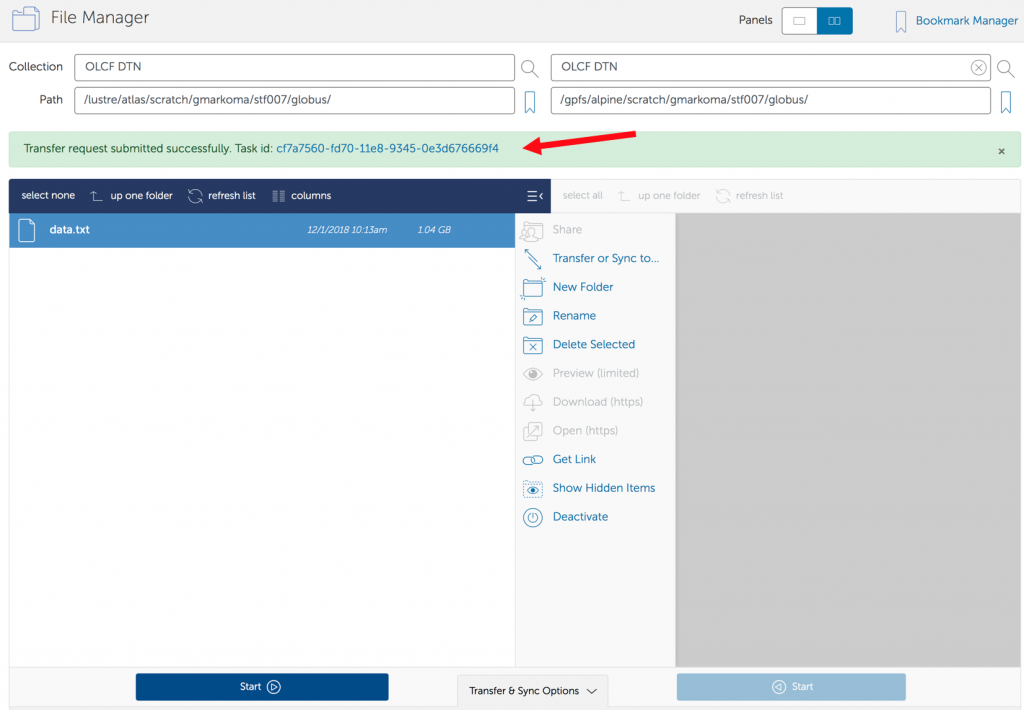
Task: Choose Transfer or Sync to... option
Action: pos(605,258)
